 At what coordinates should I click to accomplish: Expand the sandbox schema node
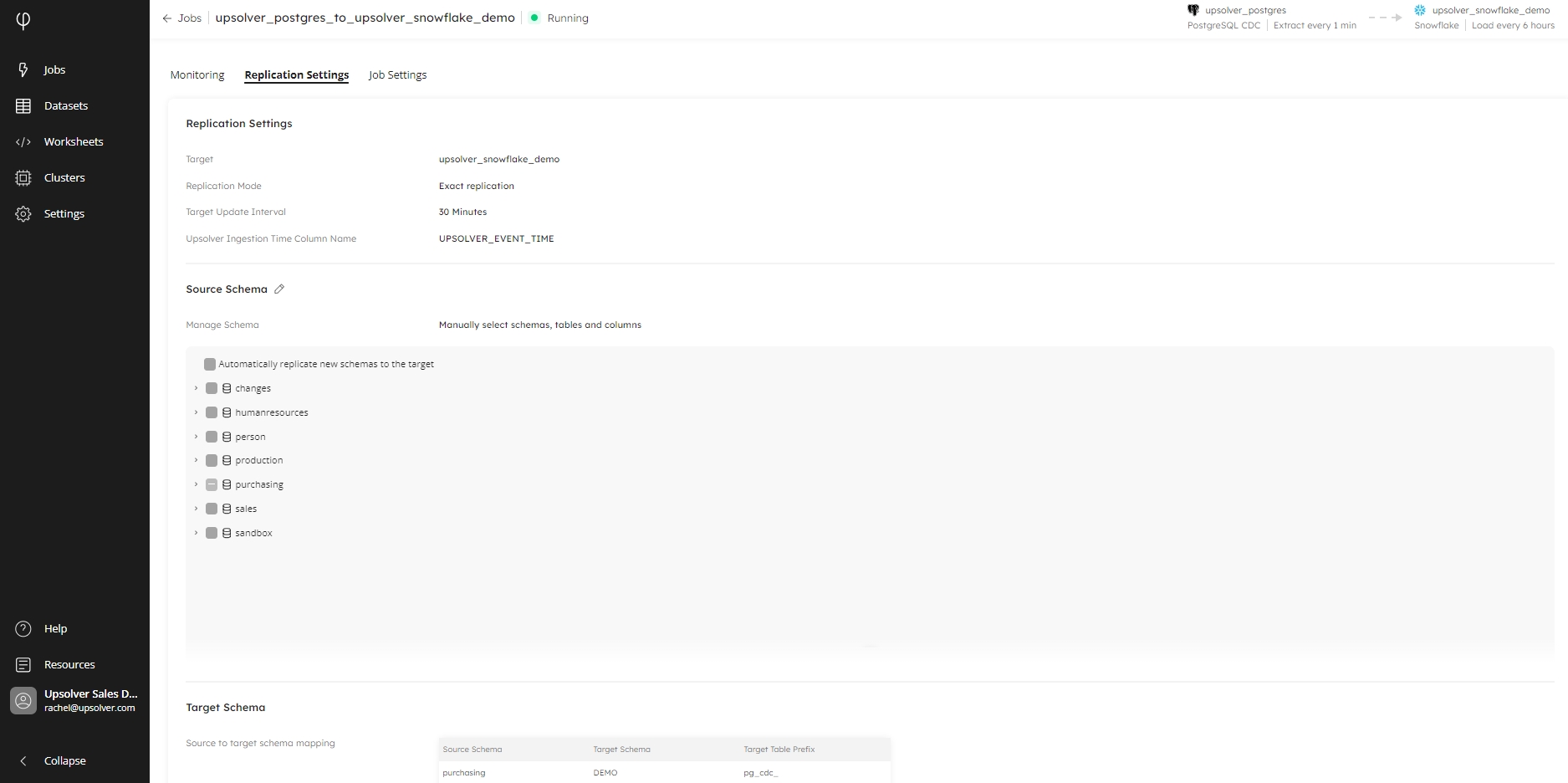[x=197, y=533]
